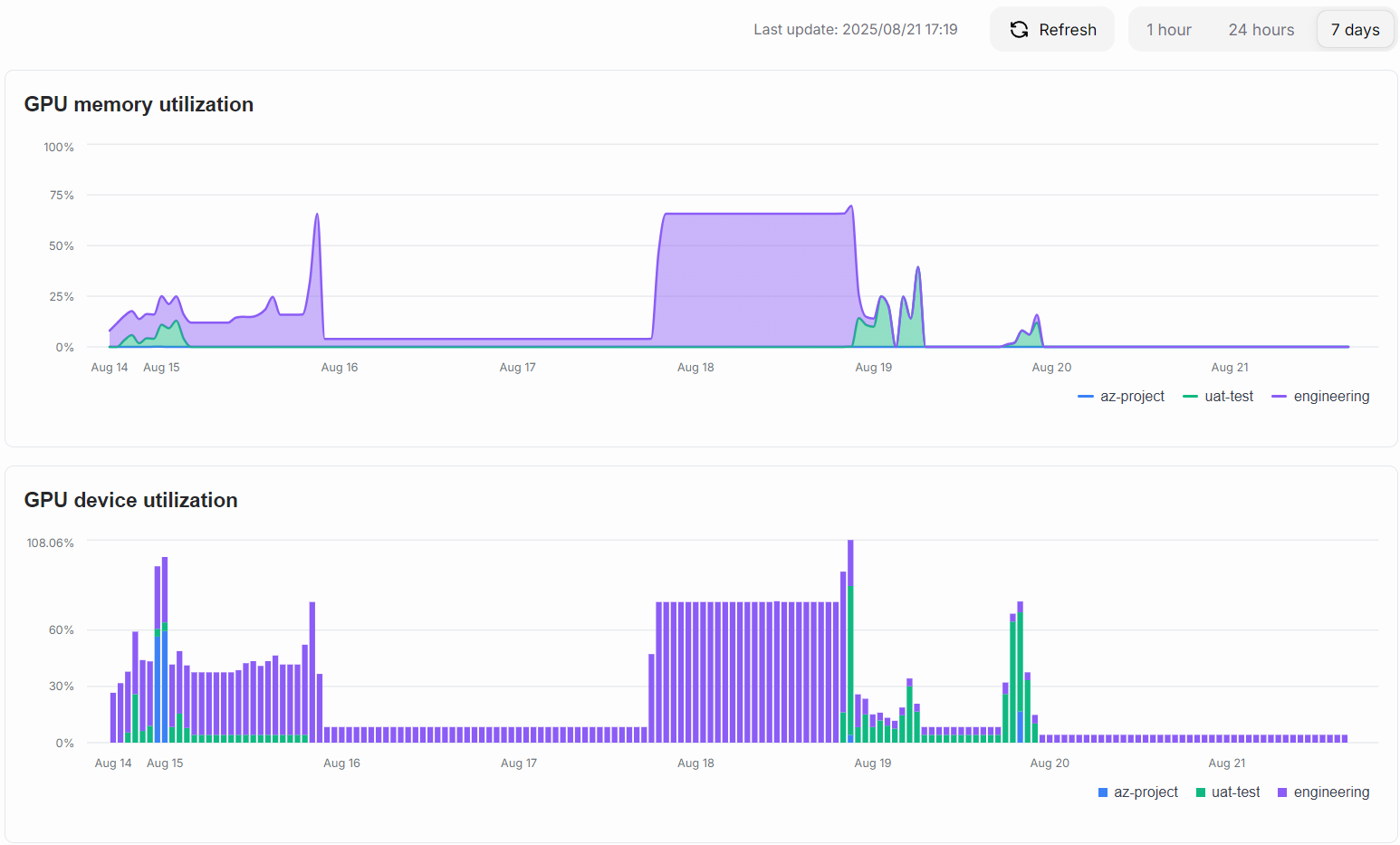Screen dimensions: 1400x845
Task: Switch to the 24 hours view
Action: pos(1261,29)
